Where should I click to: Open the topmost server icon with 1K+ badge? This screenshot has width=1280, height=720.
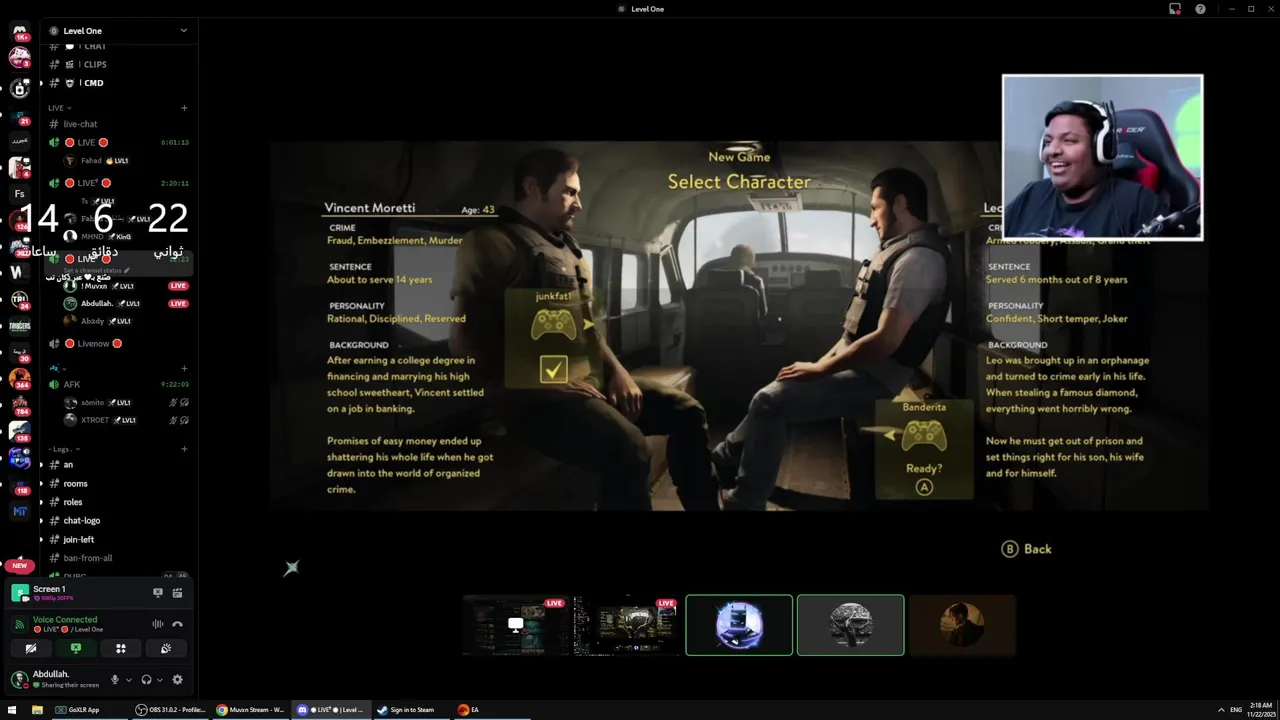pyautogui.click(x=19, y=31)
